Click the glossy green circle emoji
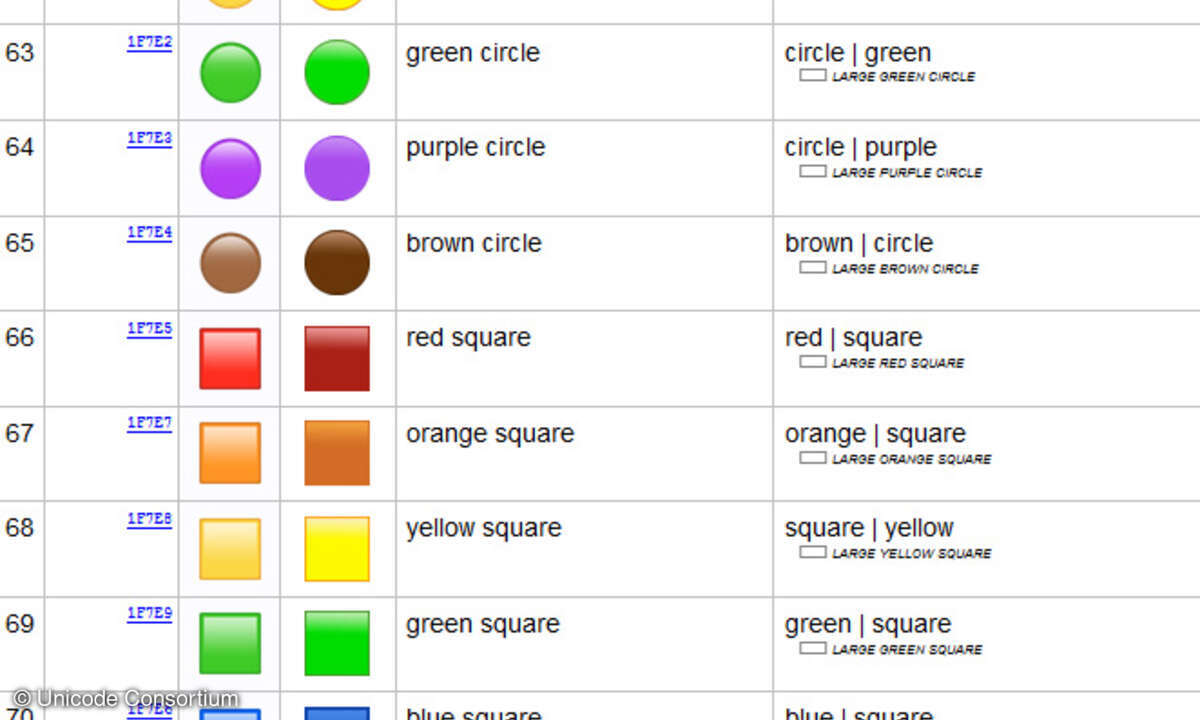This screenshot has height=720, width=1200. tap(230, 72)
